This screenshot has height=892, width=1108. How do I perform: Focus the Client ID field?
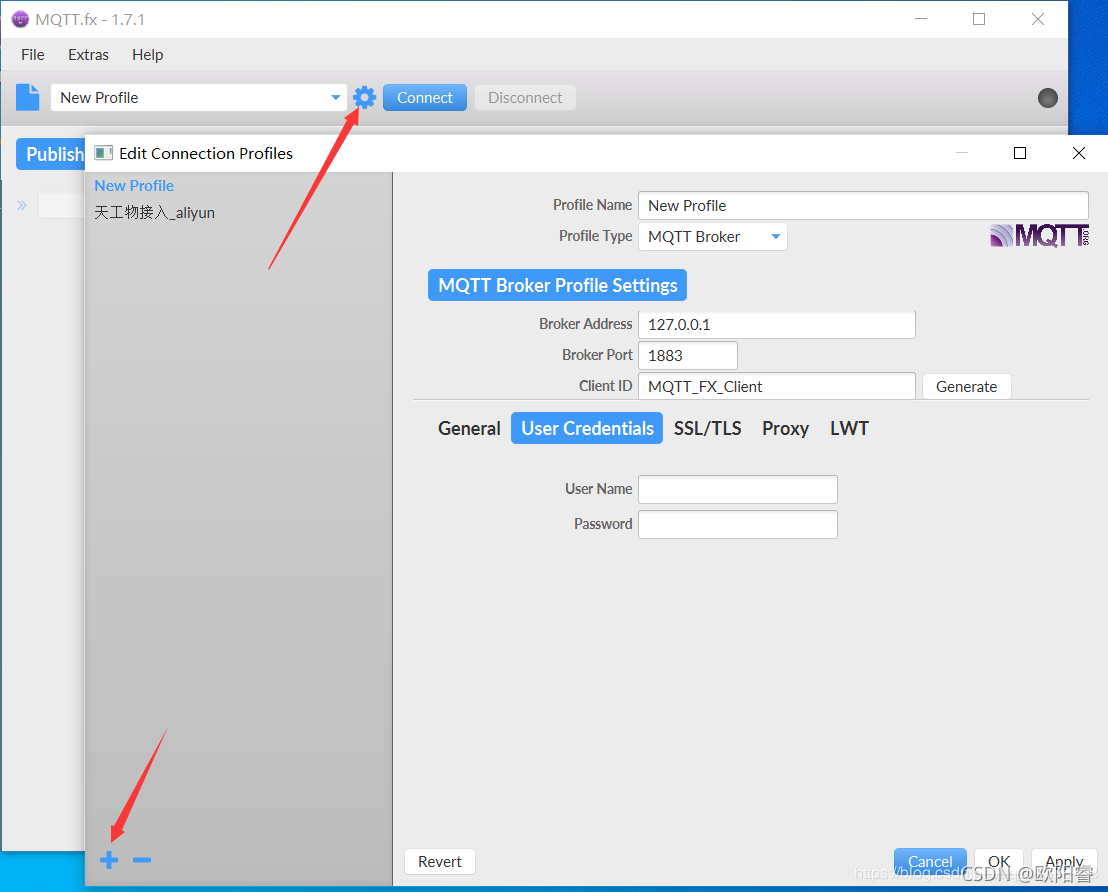point(777,387)
